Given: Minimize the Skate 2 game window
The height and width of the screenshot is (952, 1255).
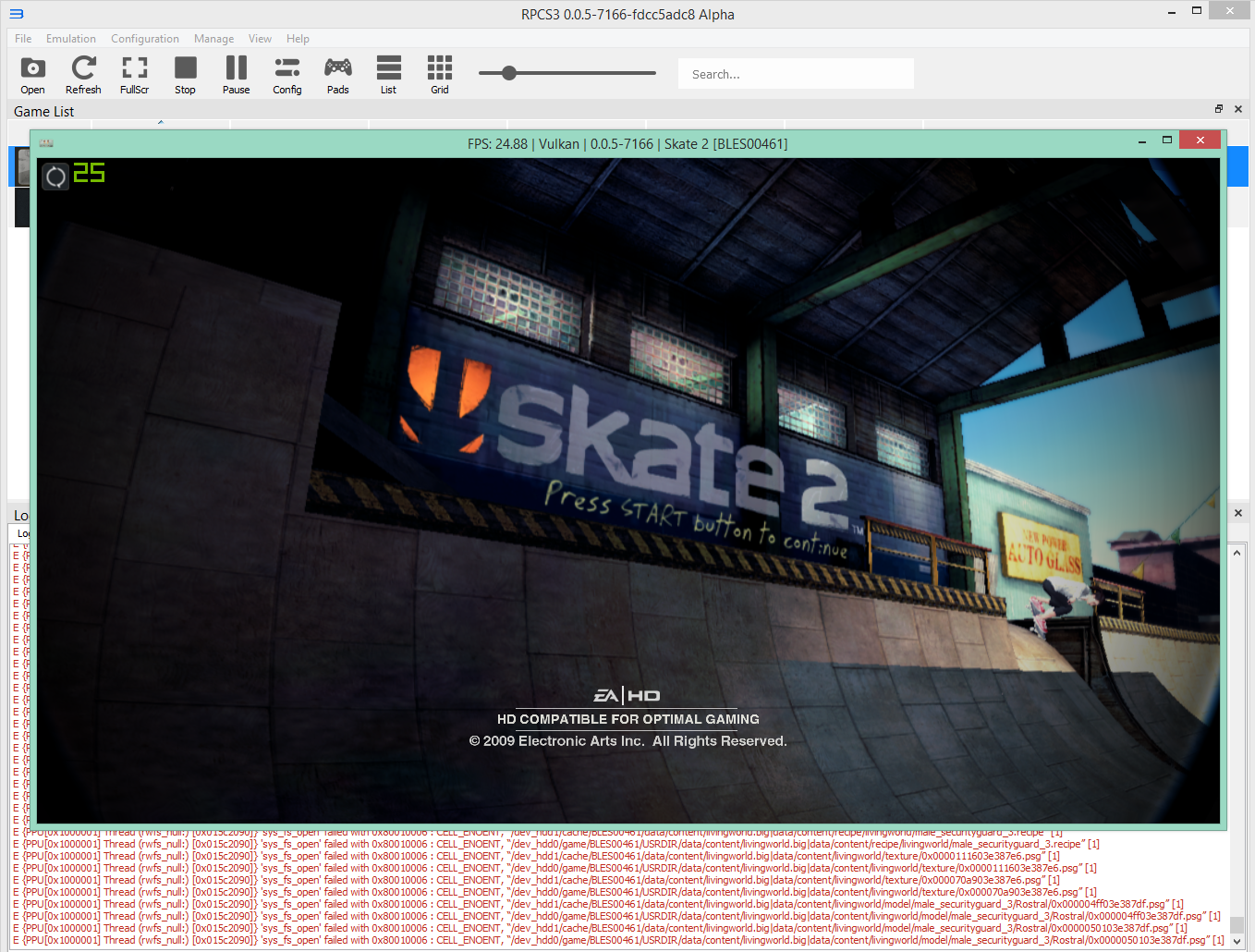Looking at the screenshot, I should point(1142,140).
